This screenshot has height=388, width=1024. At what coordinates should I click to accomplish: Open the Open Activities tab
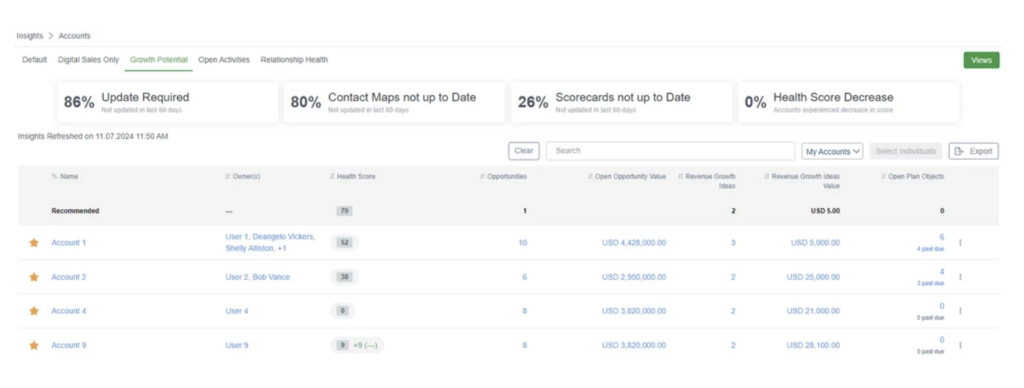224,59
